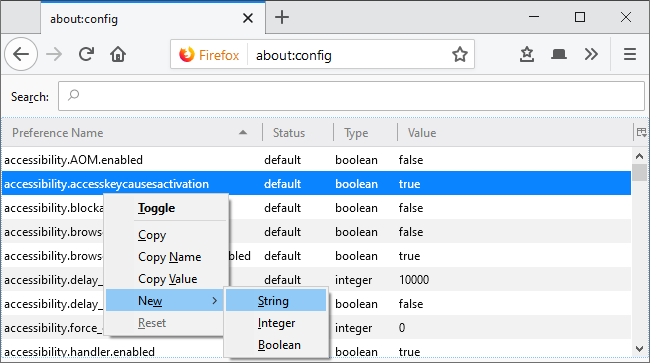Close the about:config tab
The width and height of the screenshot is (650, 363).
(x=247, y=18)
